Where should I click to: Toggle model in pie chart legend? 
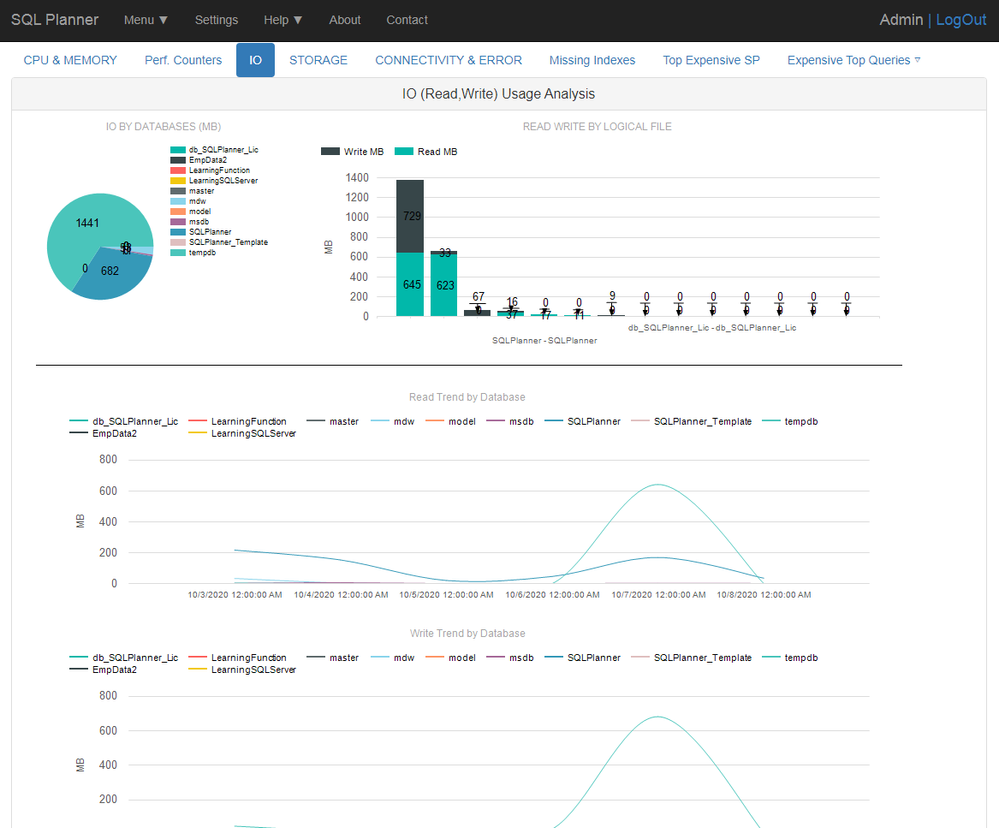click(x=190, y=211)
